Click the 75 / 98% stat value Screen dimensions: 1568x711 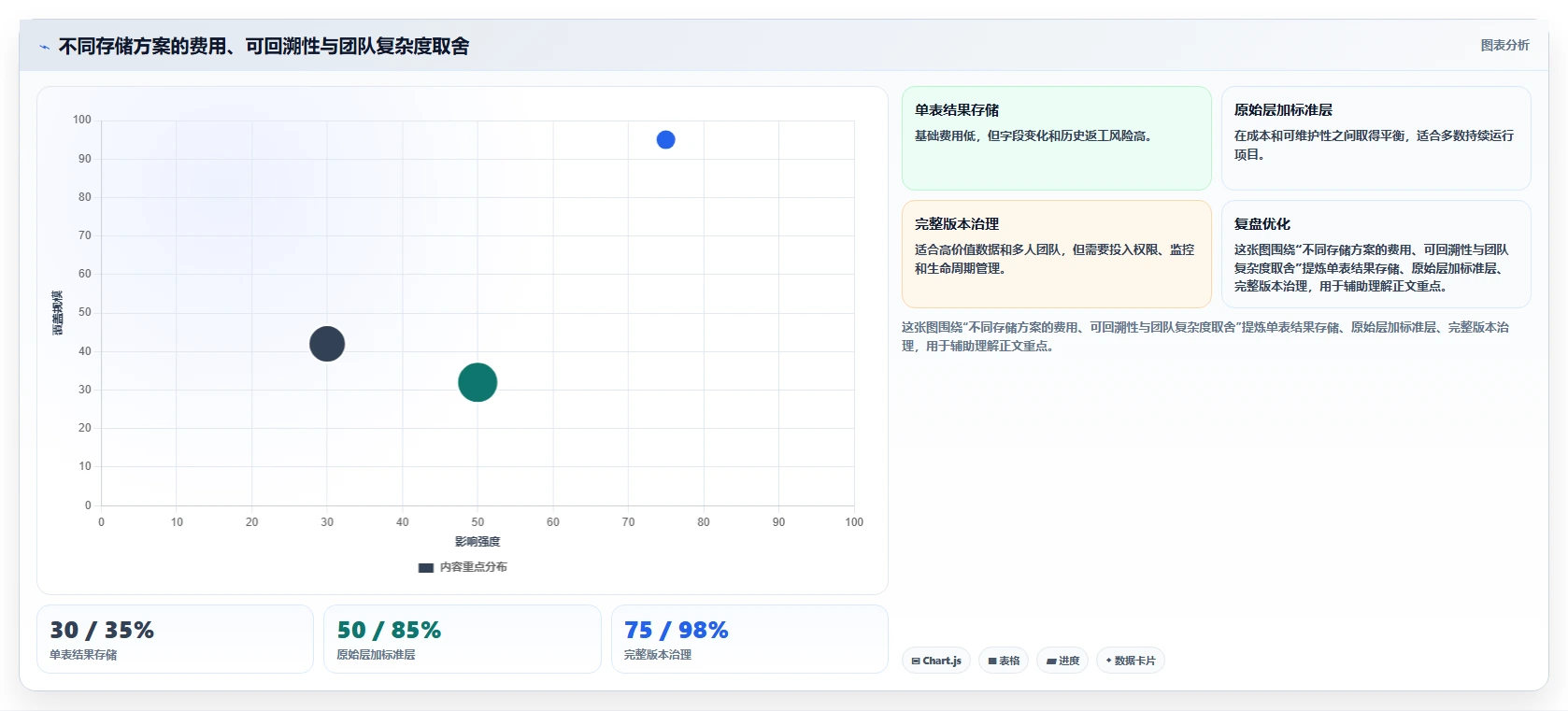click(x=677, y=631)
